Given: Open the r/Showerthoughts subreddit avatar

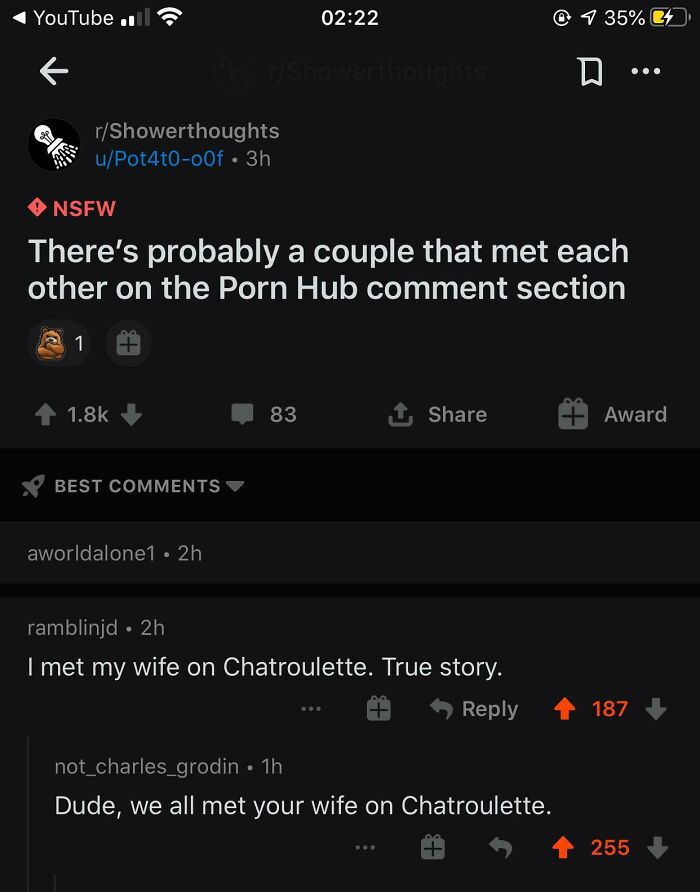Looking at the screenshot, I should click(53, 145).
